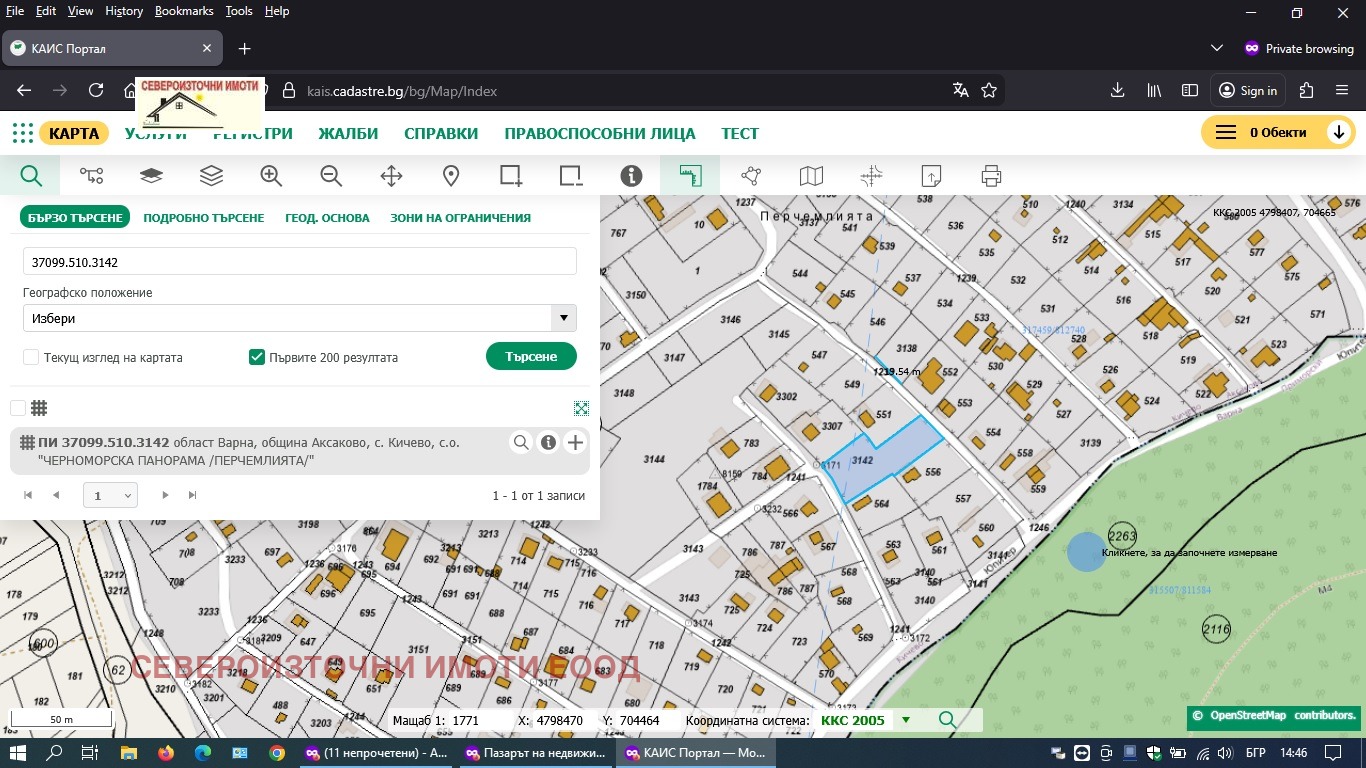Viewport: 1366px width, 768px height.
Task: Select the pan map arrows tool
Action: pos(391,176)
